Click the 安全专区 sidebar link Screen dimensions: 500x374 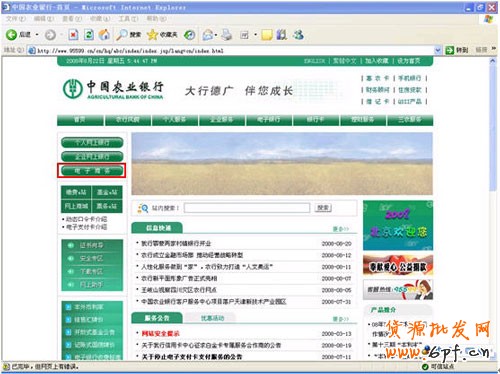91,258
